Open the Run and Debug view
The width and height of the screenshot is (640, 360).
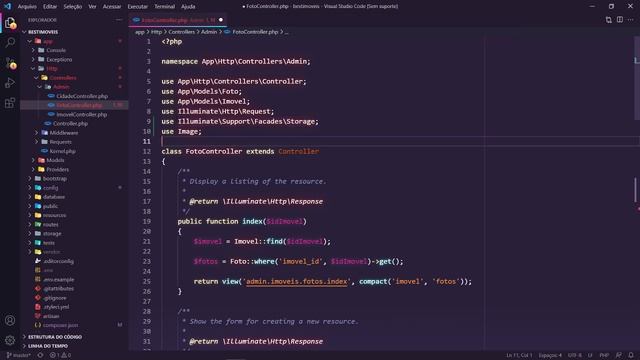click(x=10, y=83)
